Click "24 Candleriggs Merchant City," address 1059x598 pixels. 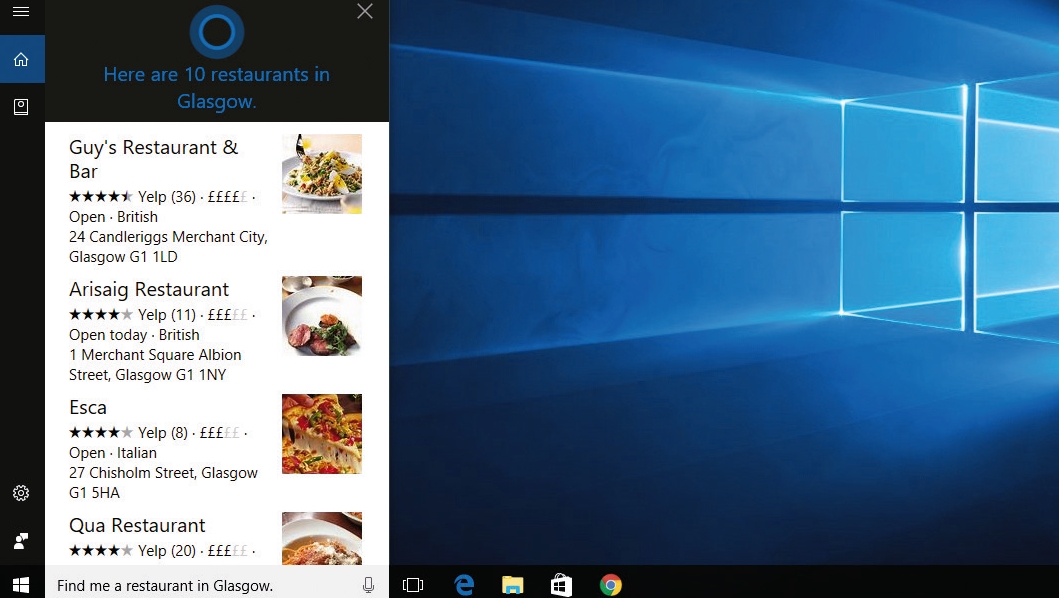click(168, 237)
